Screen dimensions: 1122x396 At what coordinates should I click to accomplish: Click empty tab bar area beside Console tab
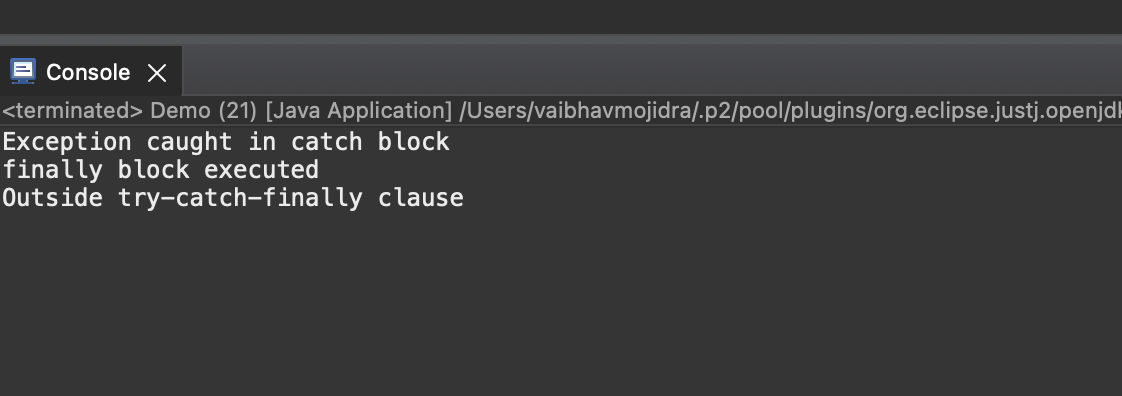coord(651,72)
